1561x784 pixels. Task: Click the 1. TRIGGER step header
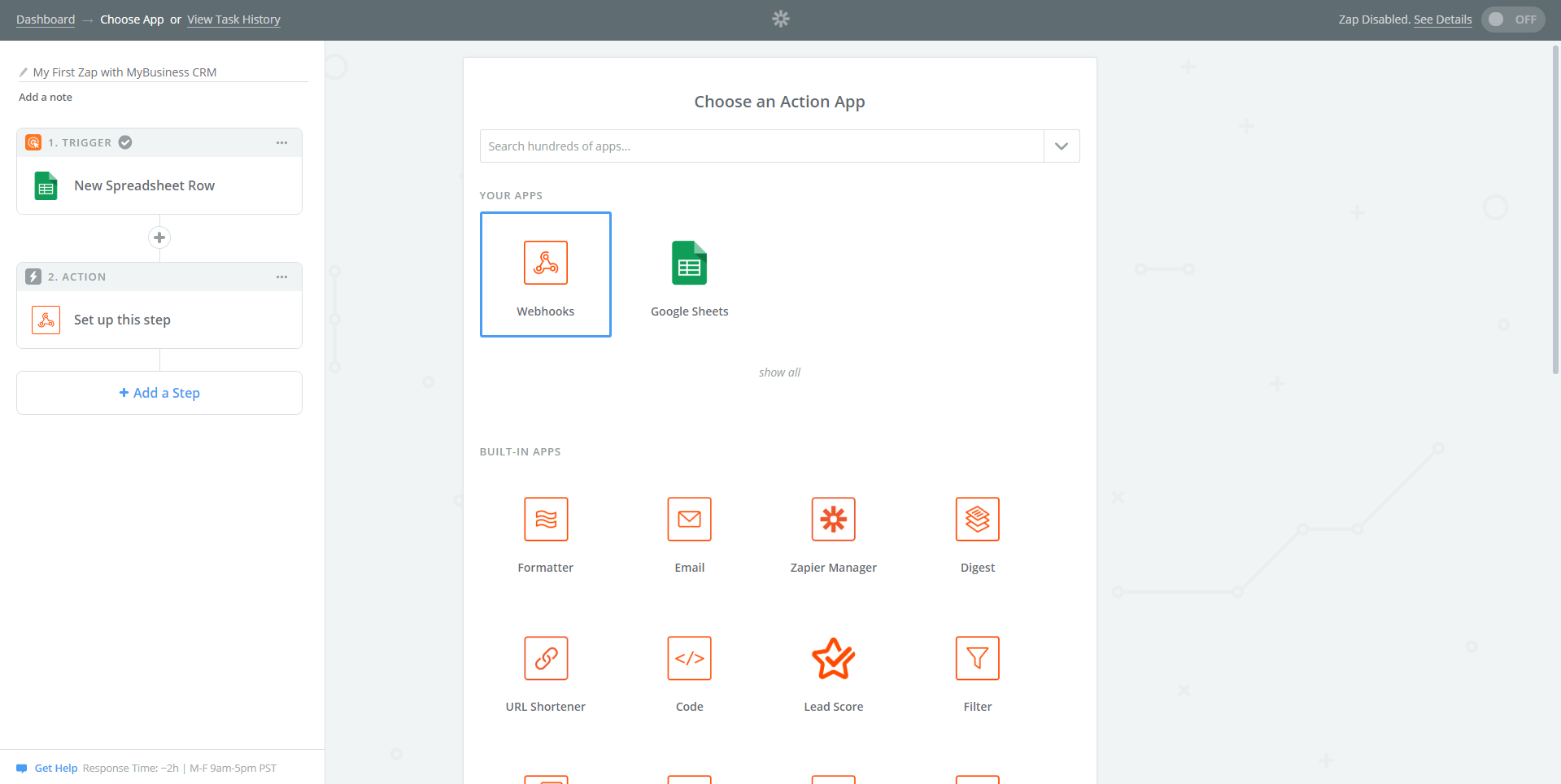[x=159, y=142]
